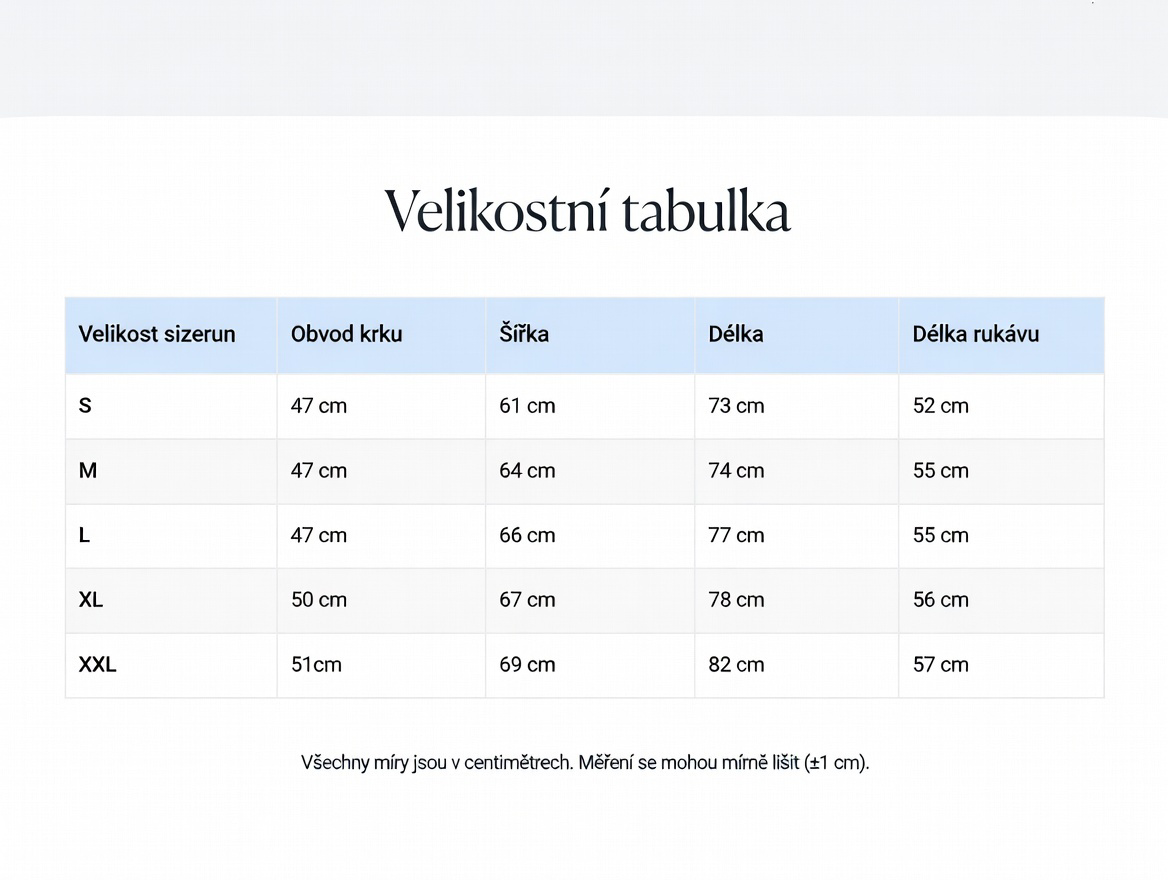
Task: Click the size L row label
Action: 84,535
